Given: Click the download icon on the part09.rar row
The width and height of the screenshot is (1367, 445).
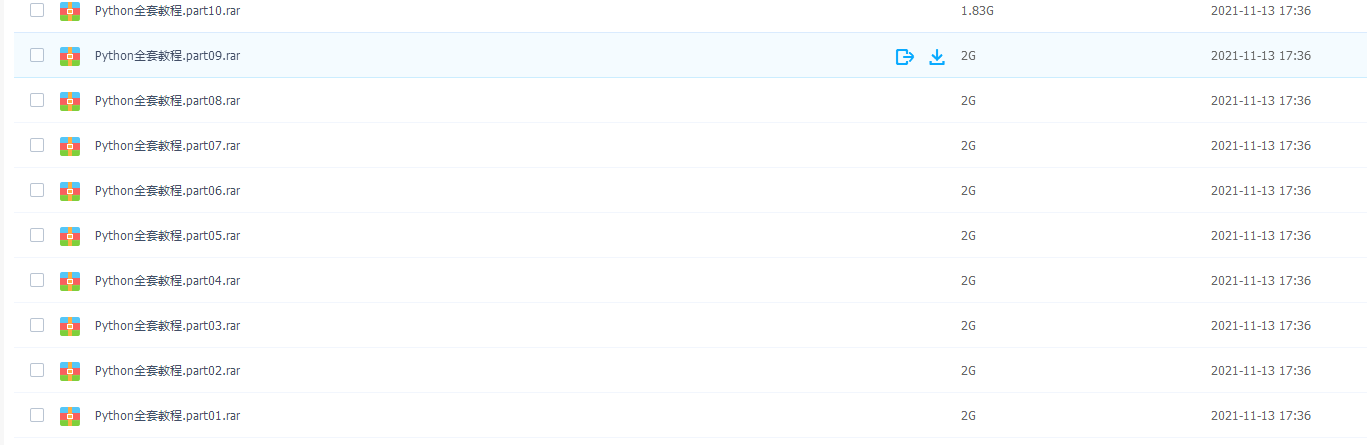Looking at the screenshot, I should point(937,56).
